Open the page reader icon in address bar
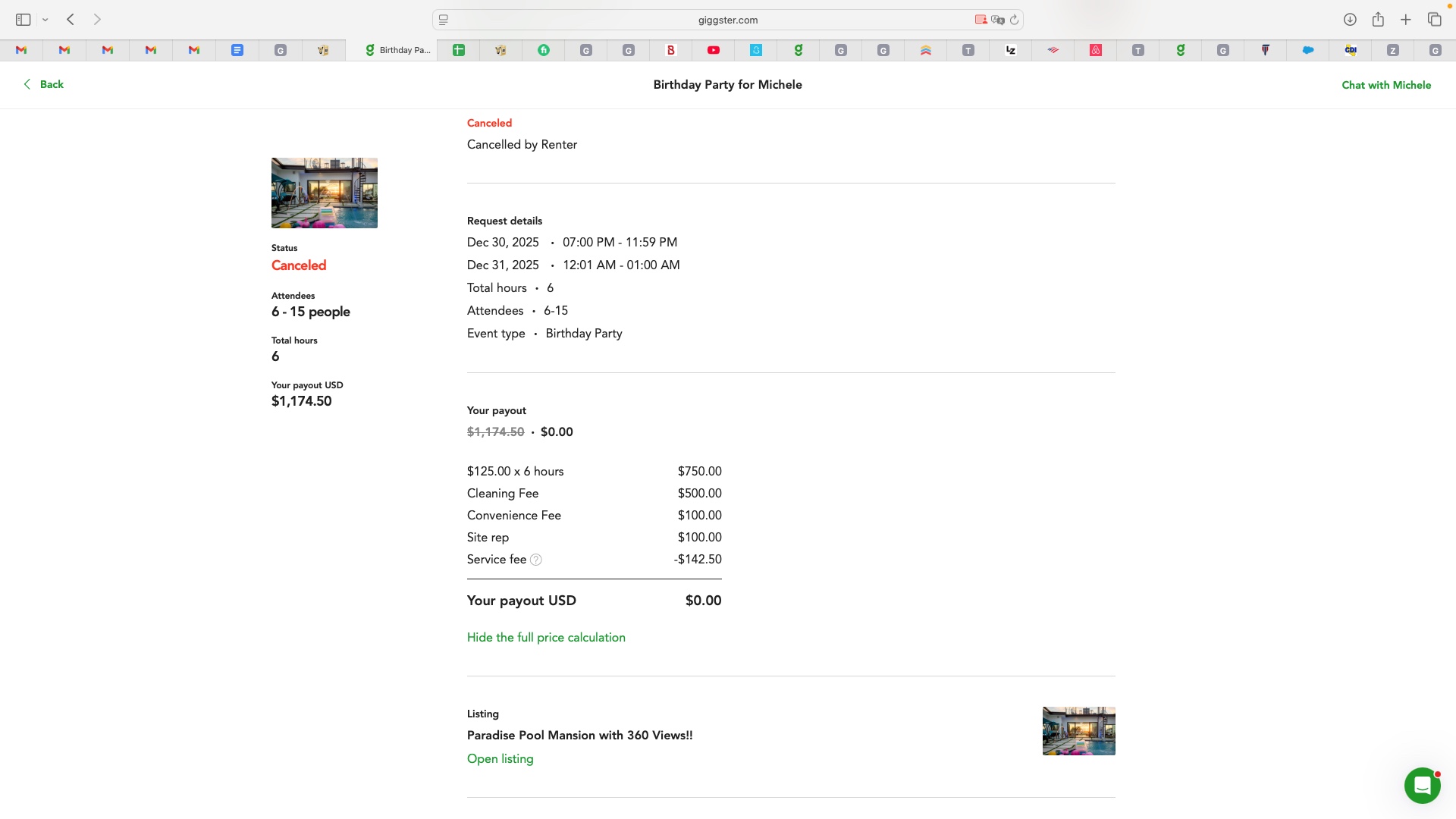The width and height of the screenshot is (1456, 819). pyautogui.click(x=444, y=20)
